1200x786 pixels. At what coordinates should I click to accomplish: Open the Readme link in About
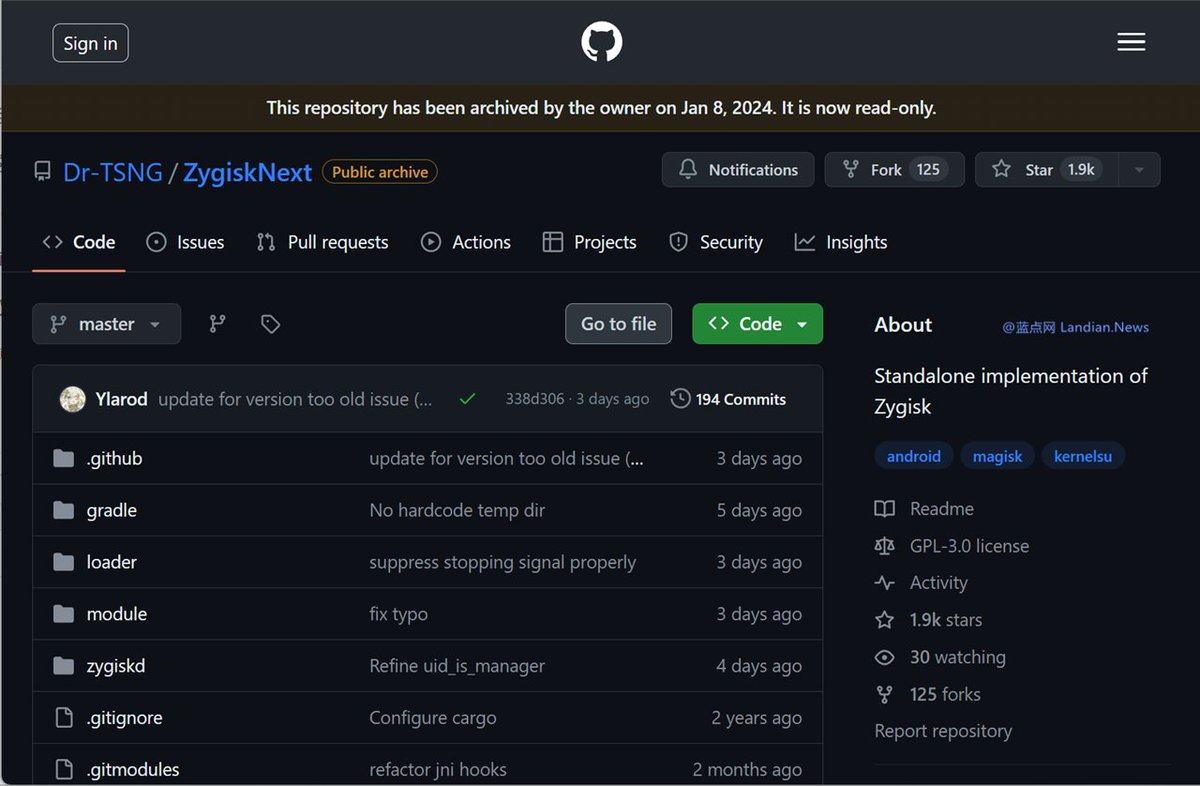[924, 509]
